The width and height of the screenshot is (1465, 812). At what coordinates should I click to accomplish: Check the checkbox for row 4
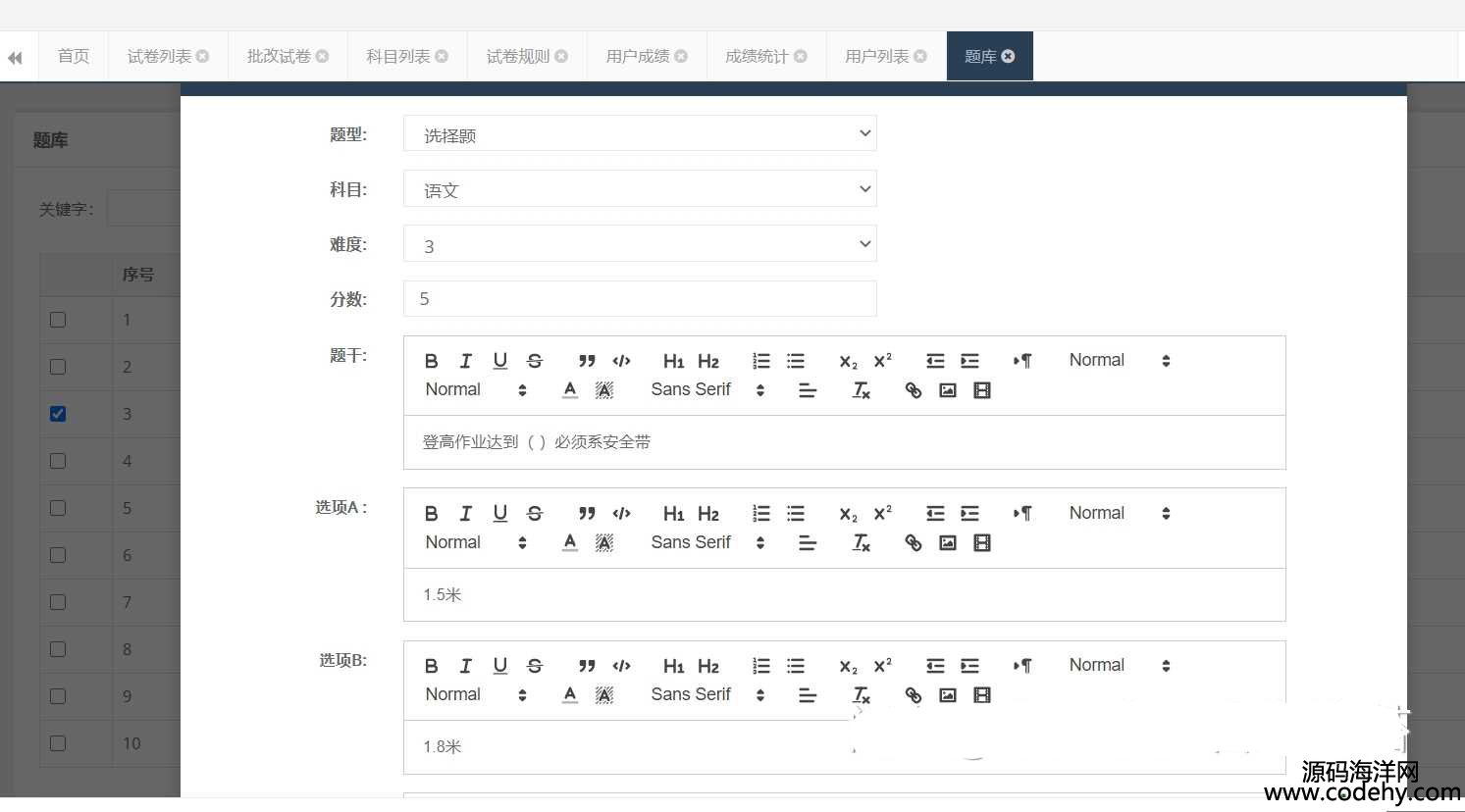(x=58, y=461)
